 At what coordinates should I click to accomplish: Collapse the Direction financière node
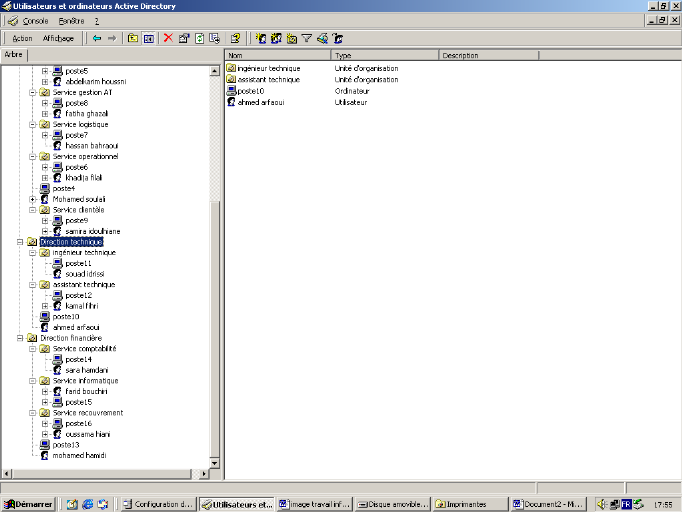[x=20, y=338]
